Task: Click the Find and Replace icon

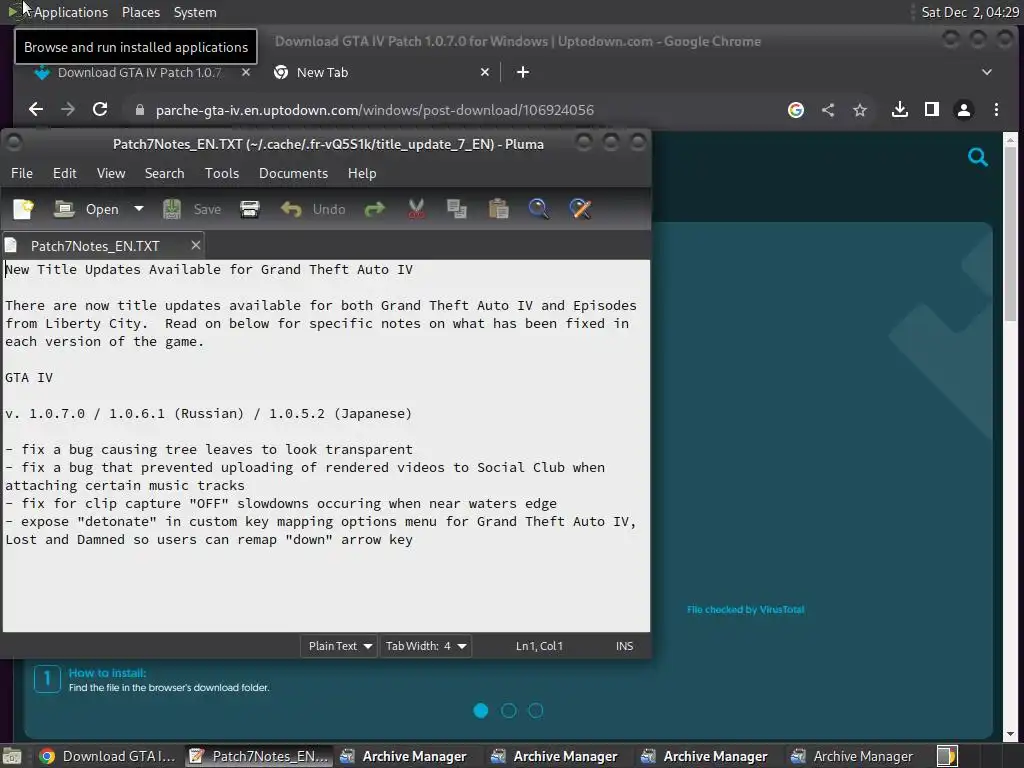Action: point(580,209)
